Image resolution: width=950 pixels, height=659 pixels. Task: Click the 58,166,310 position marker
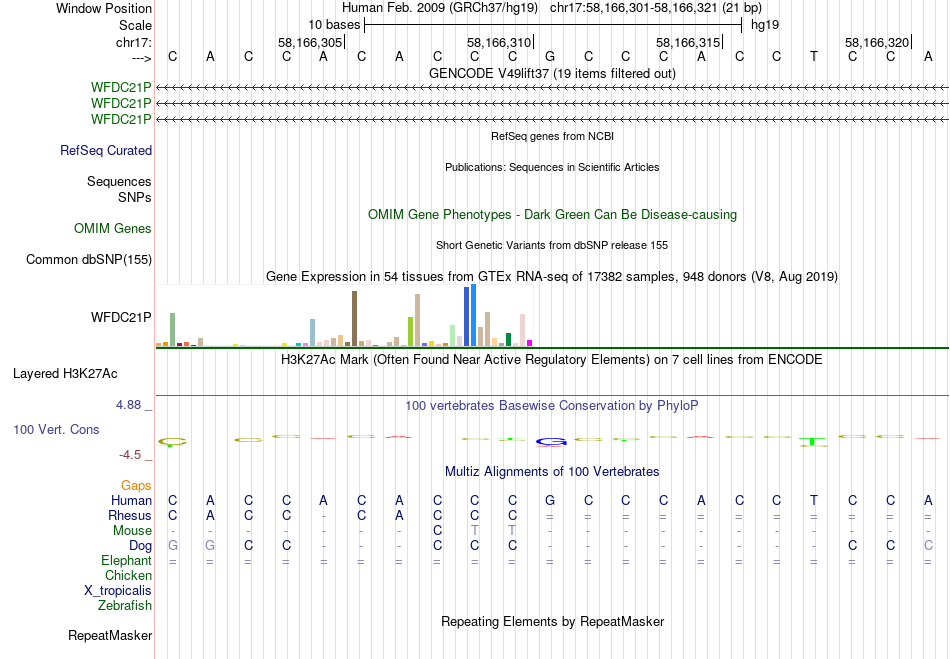tap(499, 42)
